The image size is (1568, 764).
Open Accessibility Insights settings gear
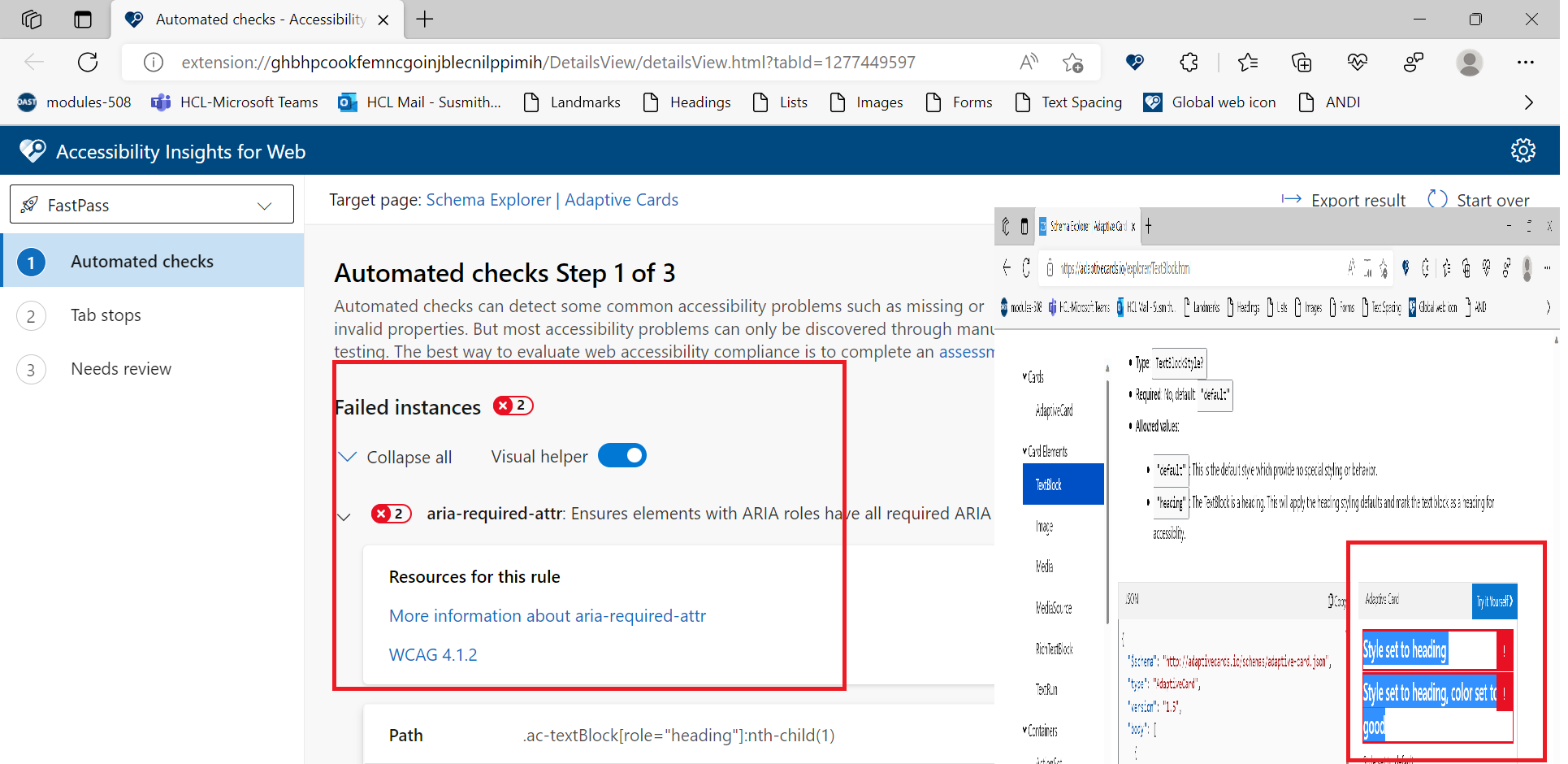[1523, 150]
